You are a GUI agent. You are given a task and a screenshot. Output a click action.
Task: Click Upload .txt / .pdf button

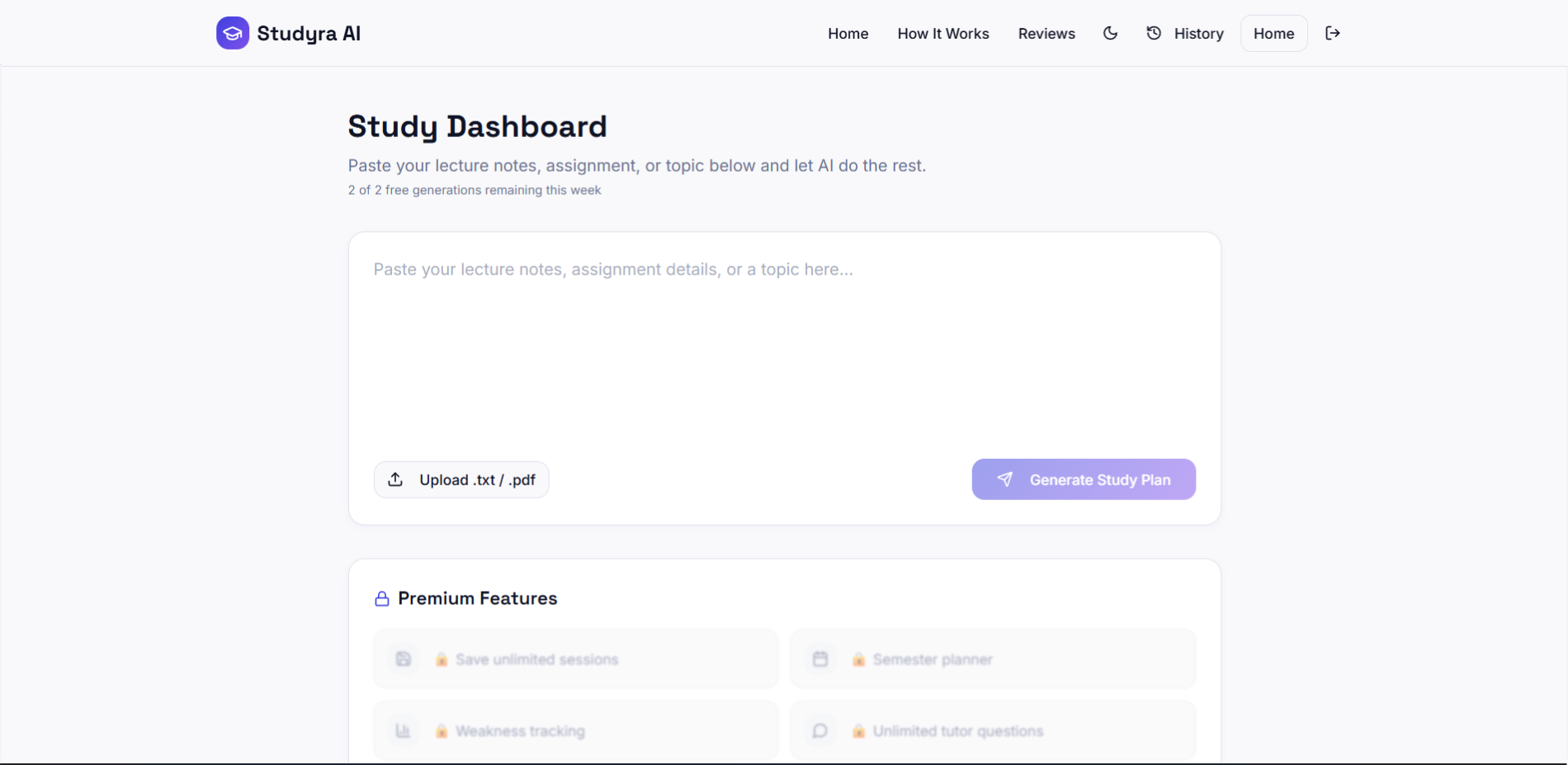click(461, 479)
